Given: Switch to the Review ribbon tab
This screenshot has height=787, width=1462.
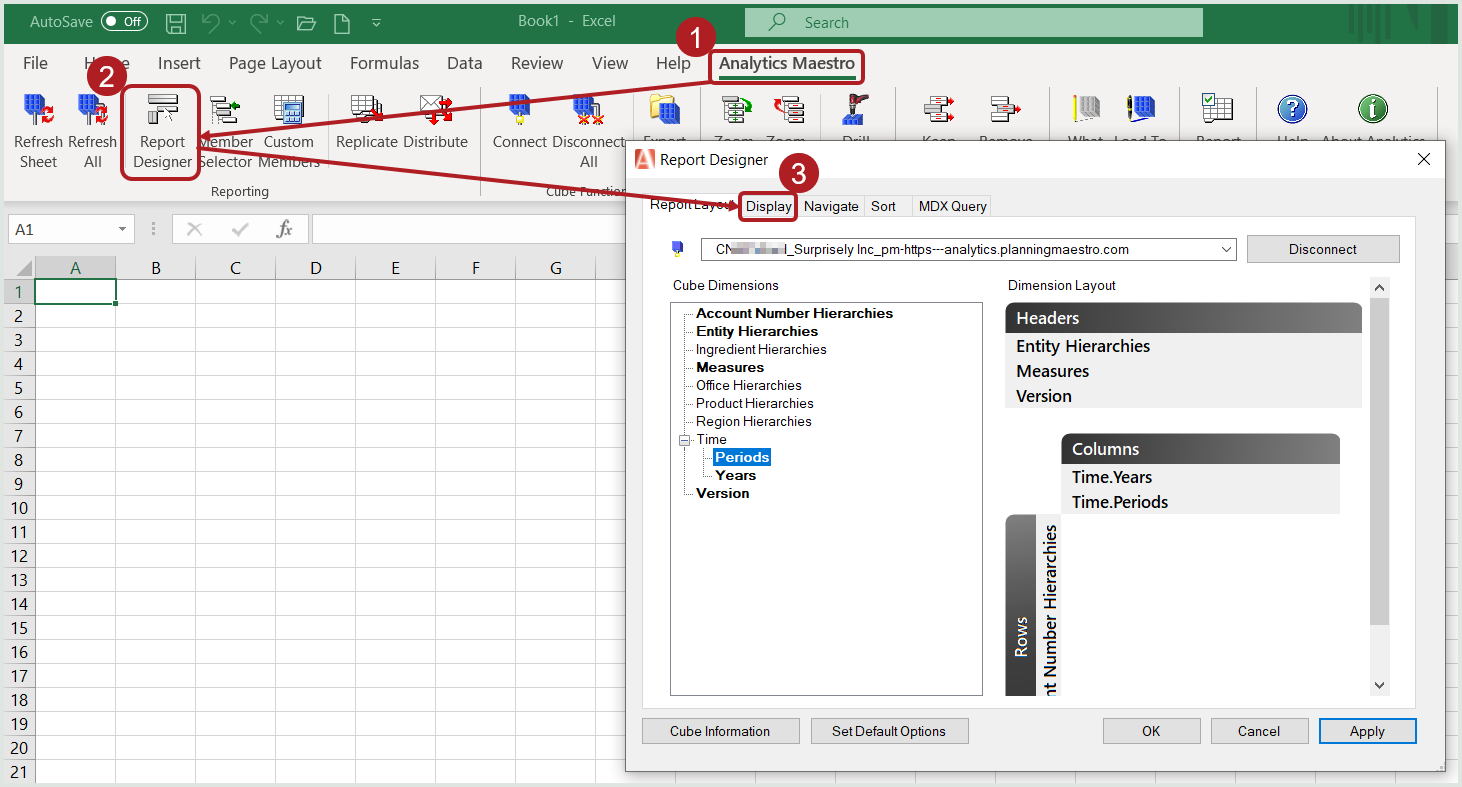Looking at the screenshot, I should coord(537,63).
